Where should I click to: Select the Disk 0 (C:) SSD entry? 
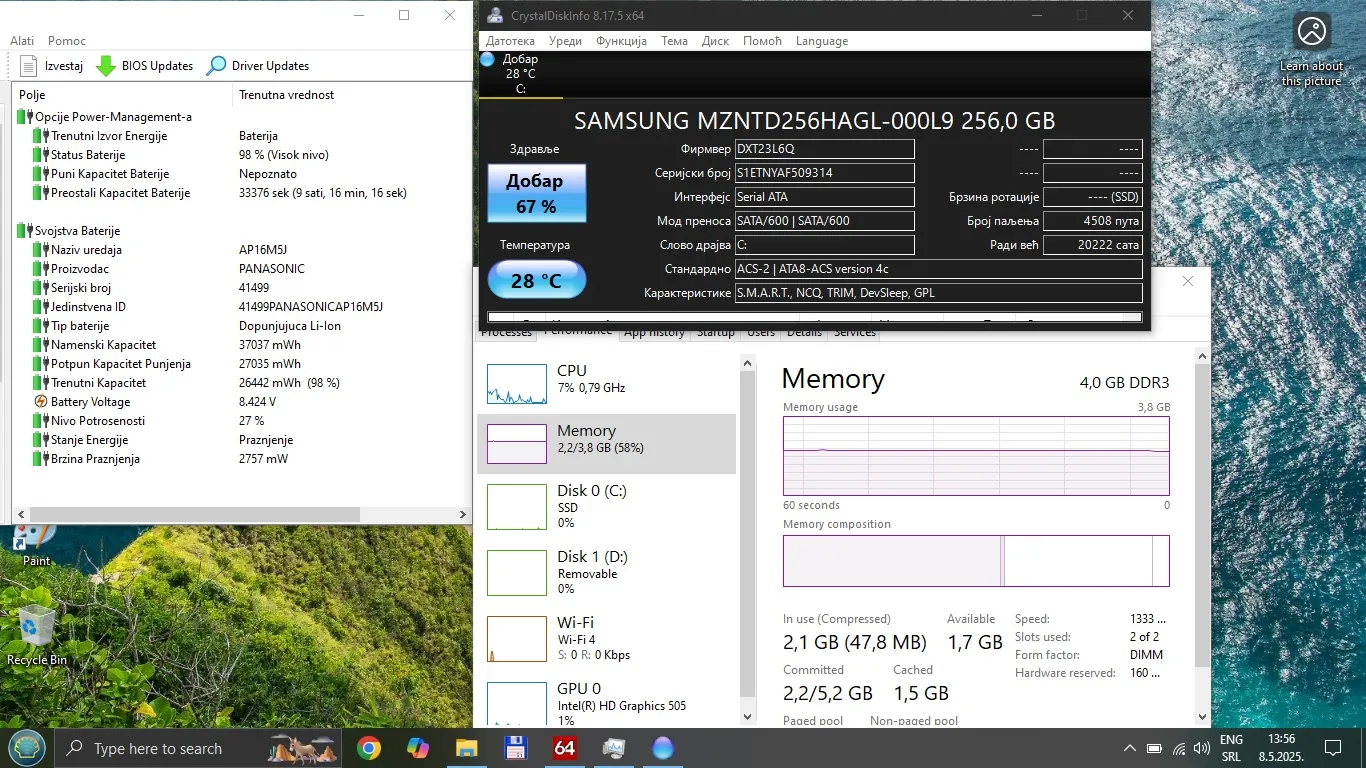click(x=606, y=506)
